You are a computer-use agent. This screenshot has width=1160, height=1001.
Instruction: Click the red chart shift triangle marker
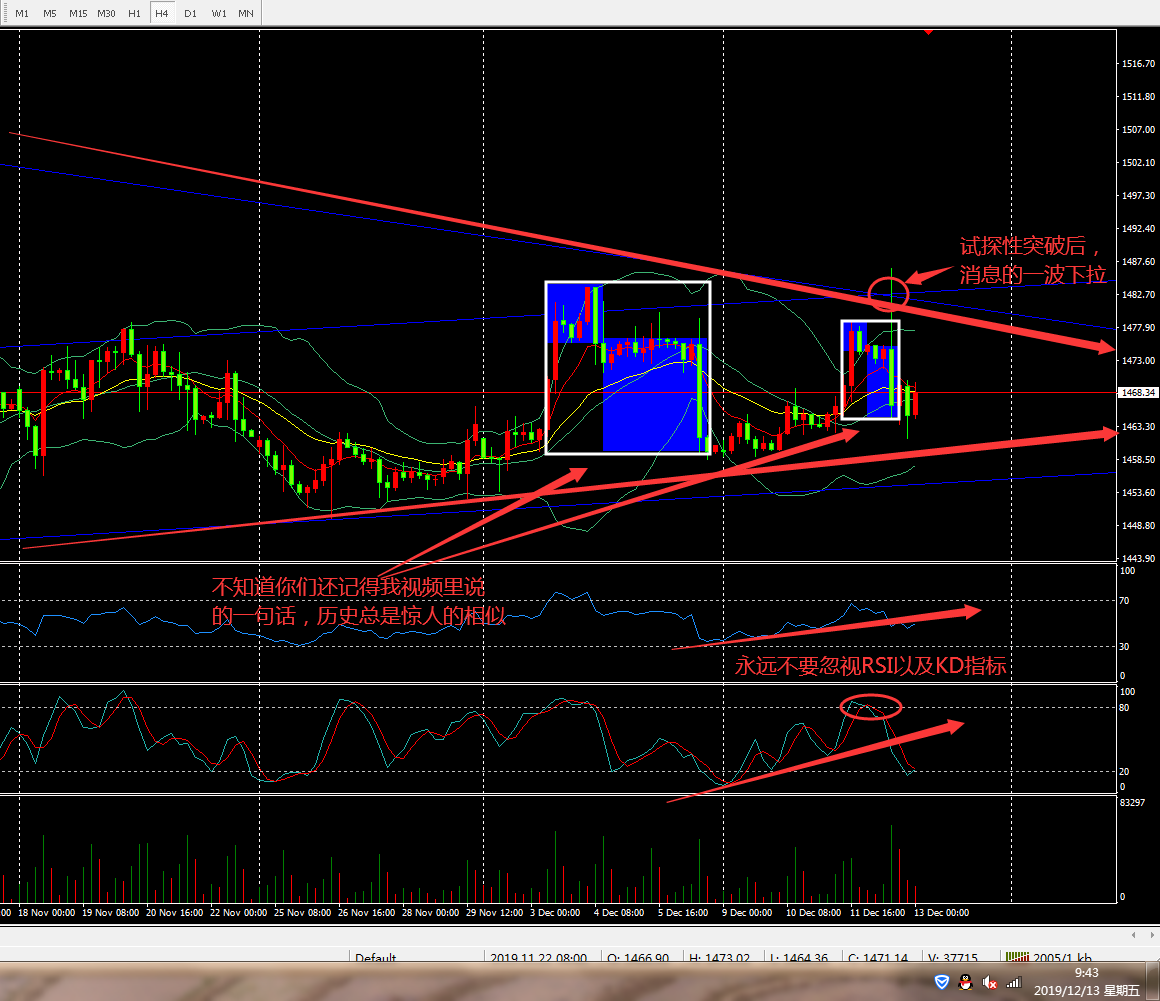click(x=928, y=32)
